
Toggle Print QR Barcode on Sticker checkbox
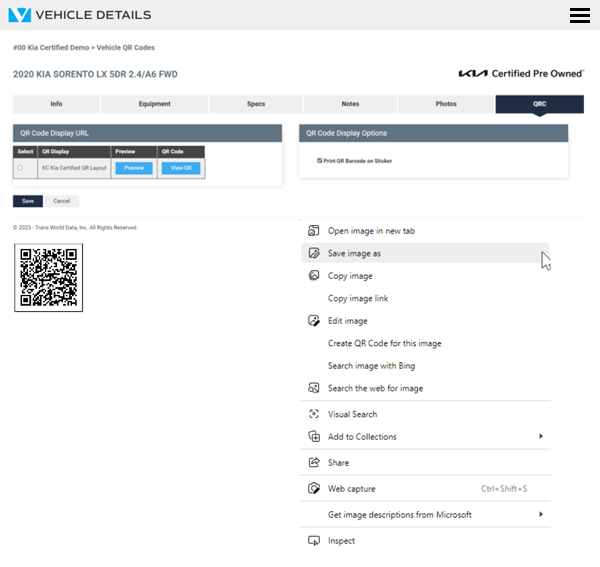click(320, 161)
